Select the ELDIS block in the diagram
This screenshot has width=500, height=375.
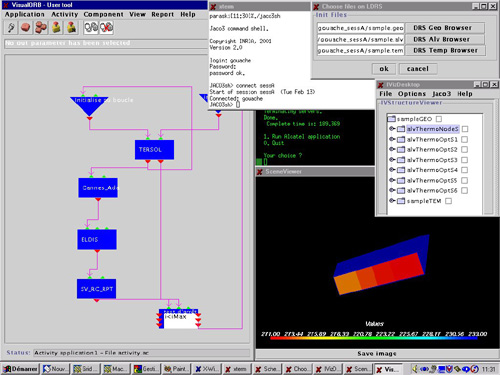click(97, 239)
